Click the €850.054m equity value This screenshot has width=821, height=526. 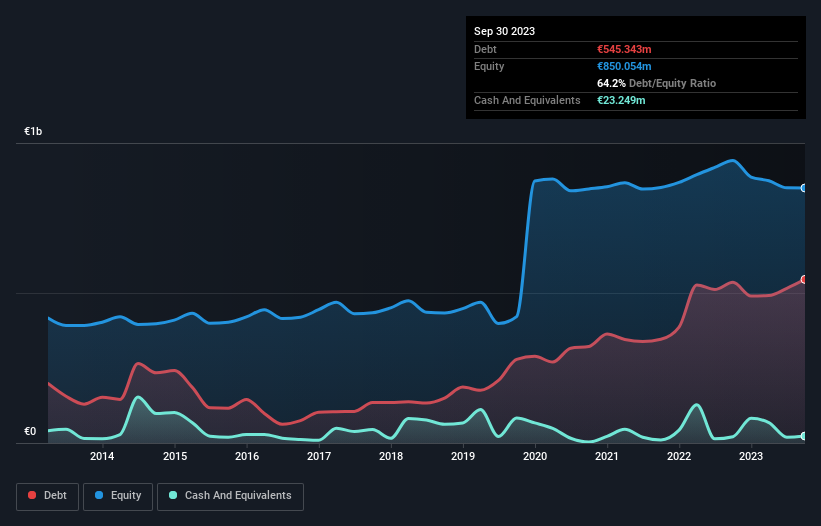pos(624,66)
